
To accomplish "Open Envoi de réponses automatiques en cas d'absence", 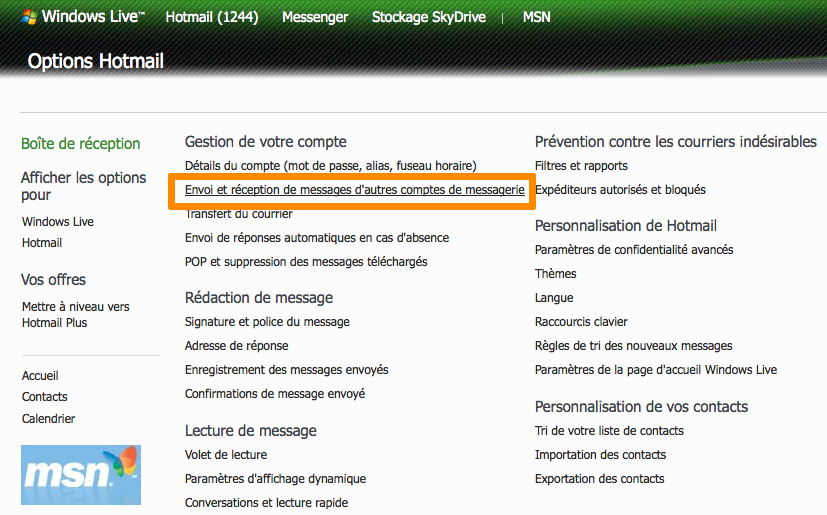I will (x=317, y=238).
